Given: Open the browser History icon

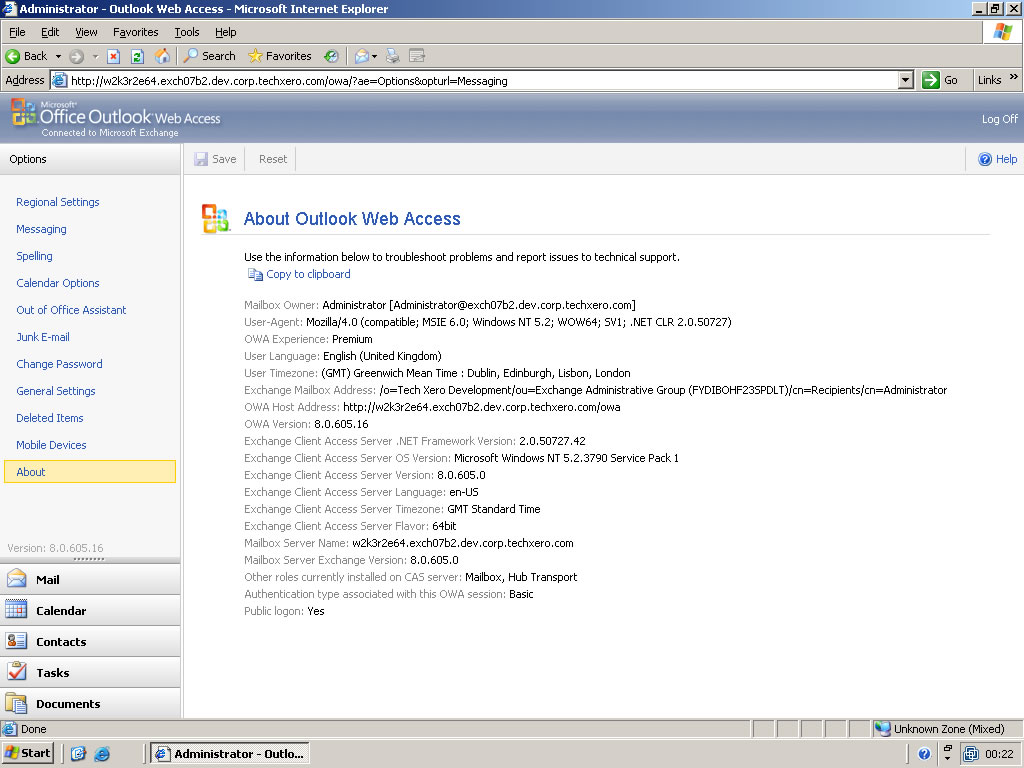Looking at the screenshot, I should point(331,56).
